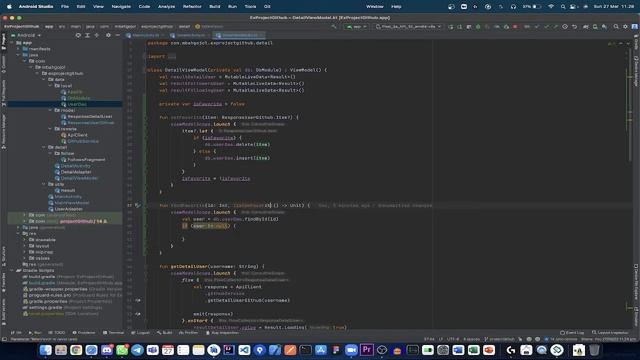Open the Git tool window tab
The image size is (640, 360).
point(16,333)
